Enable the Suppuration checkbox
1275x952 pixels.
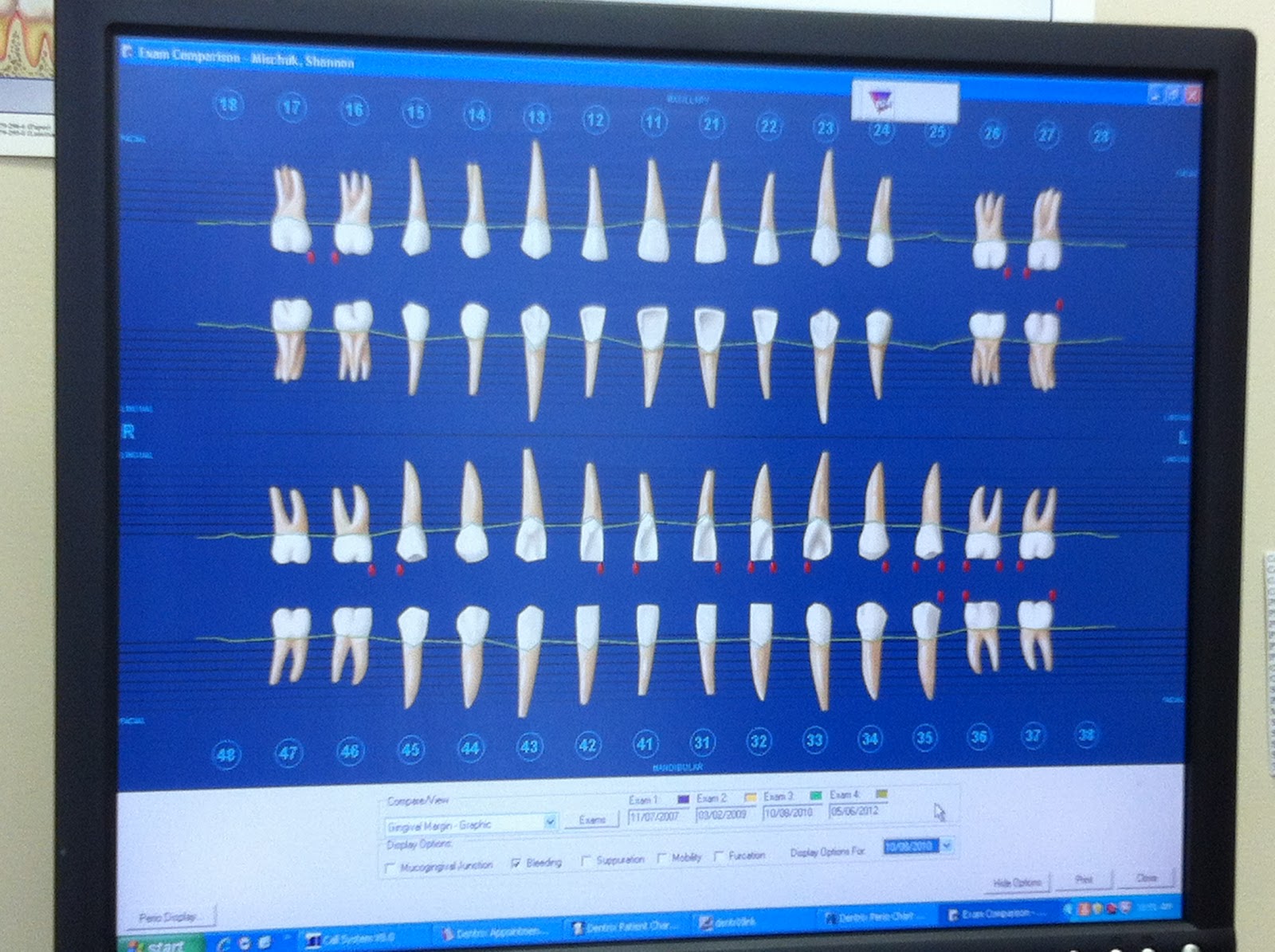pos(586,860)
